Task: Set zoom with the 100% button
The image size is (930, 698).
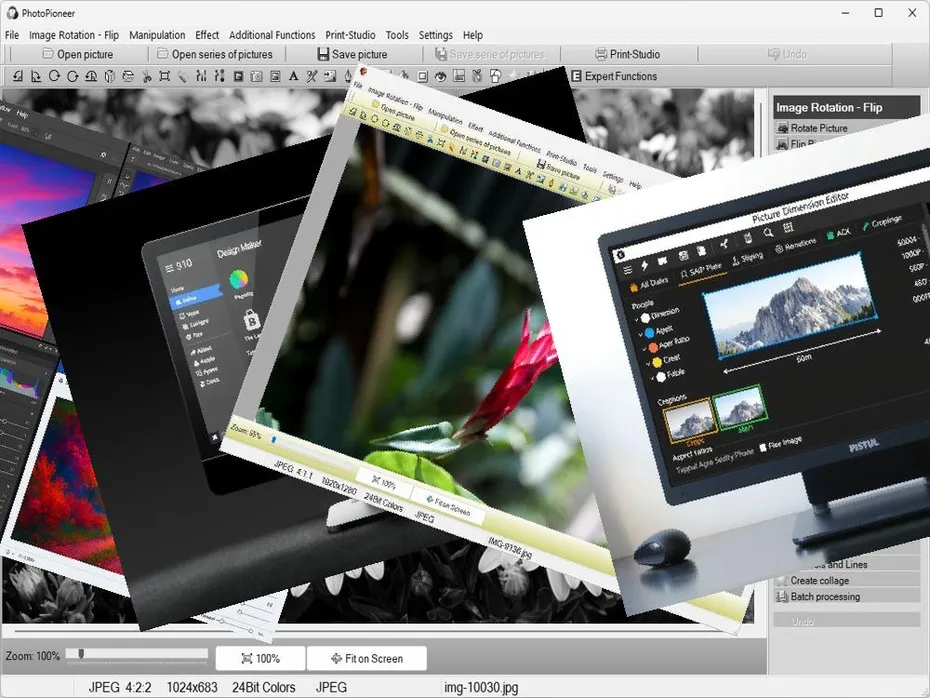Action: [259, 658]
